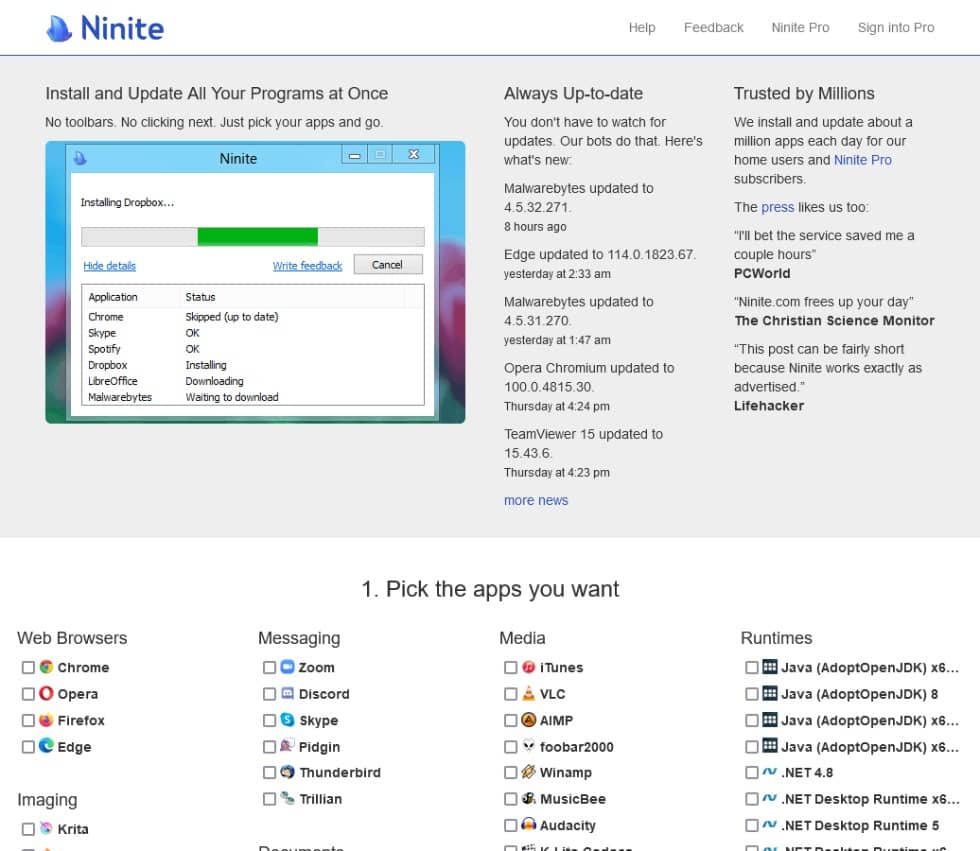Click the Lifehacker attribution text
The height and width of the screenshot is (851, 980).
pyautogui.click(x=769, y=406)
